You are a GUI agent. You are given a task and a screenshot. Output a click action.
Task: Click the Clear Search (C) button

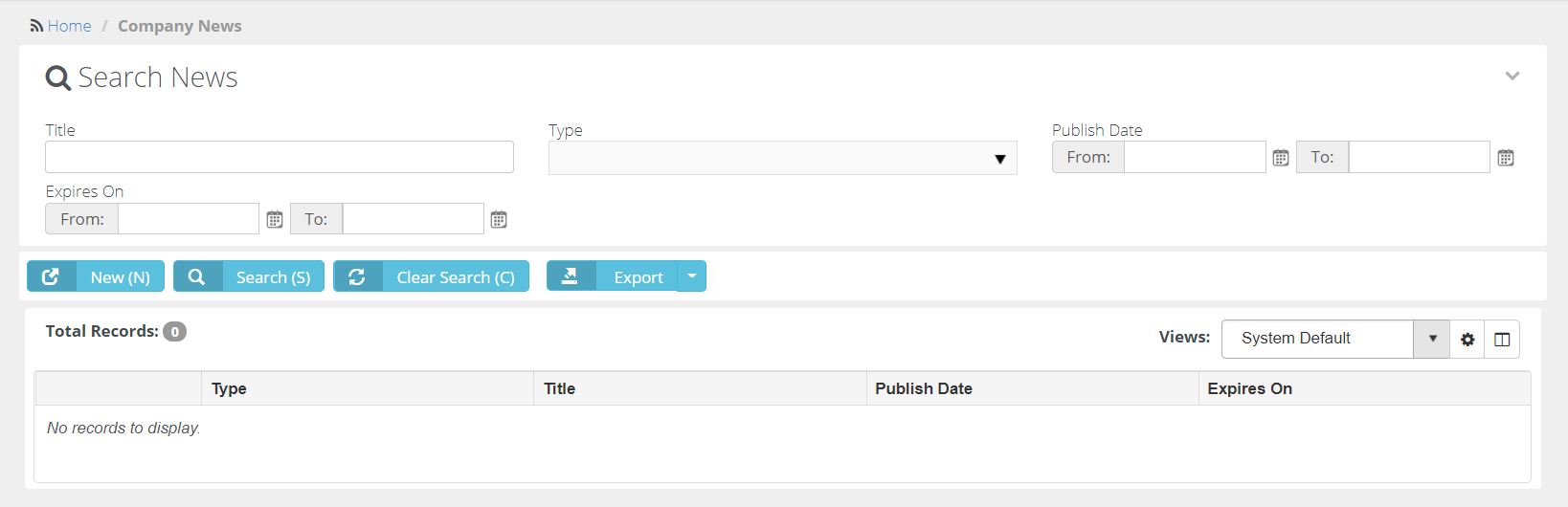pos(431,276)
